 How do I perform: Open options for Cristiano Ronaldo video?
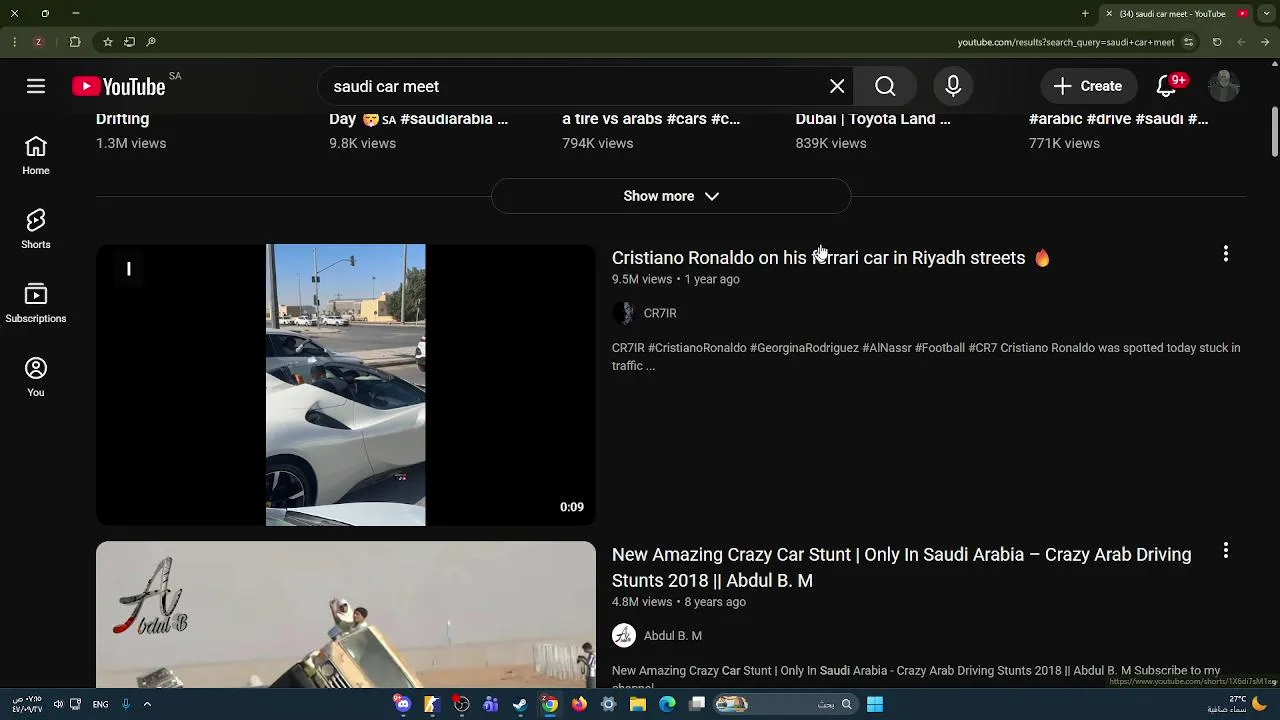point(1225,254)
